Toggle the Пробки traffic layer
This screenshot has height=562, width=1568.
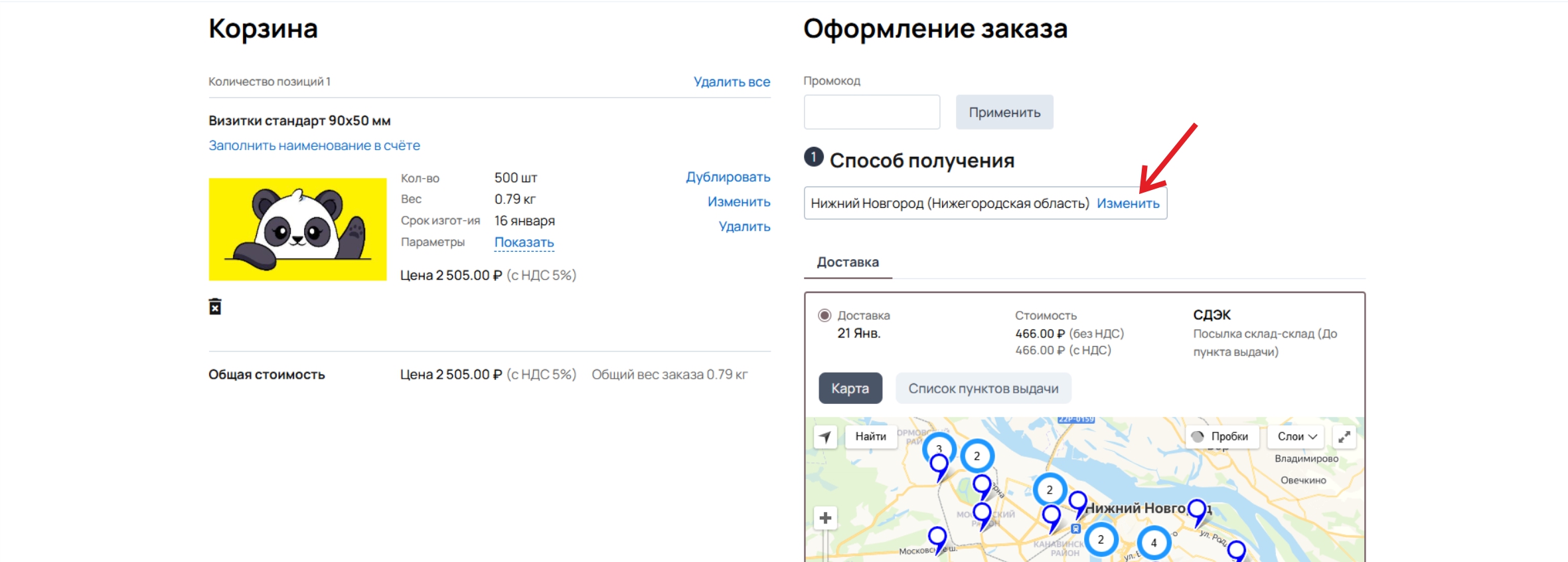click(x=1221, y=437)
